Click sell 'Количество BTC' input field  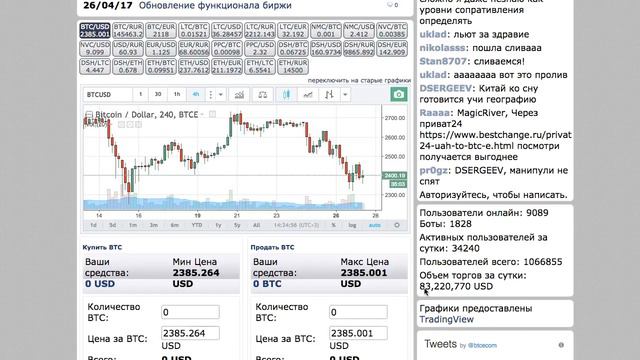point(358,312)
